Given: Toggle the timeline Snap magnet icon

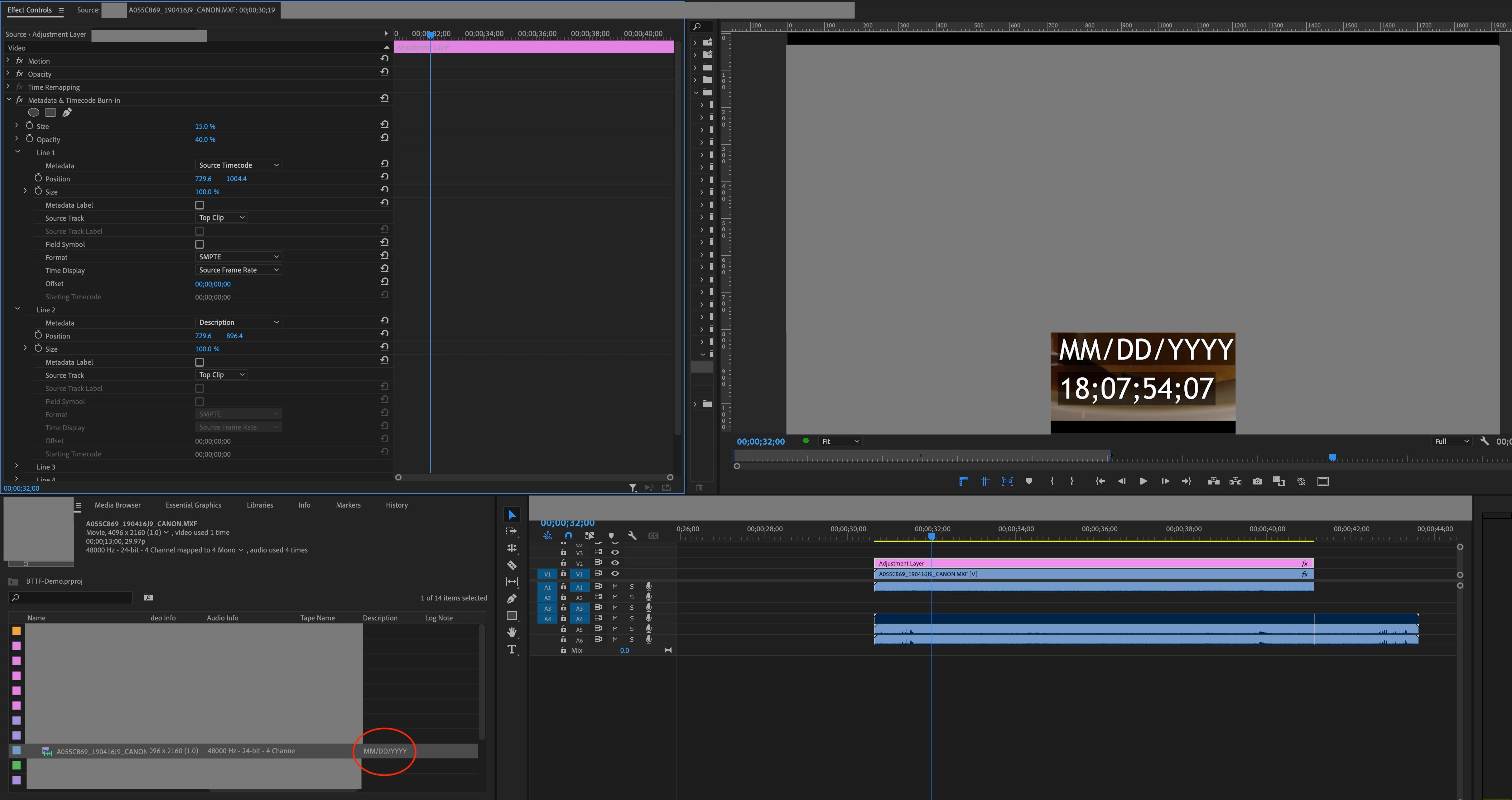Looking at the screenshot, I should click(x=568, y=535).
